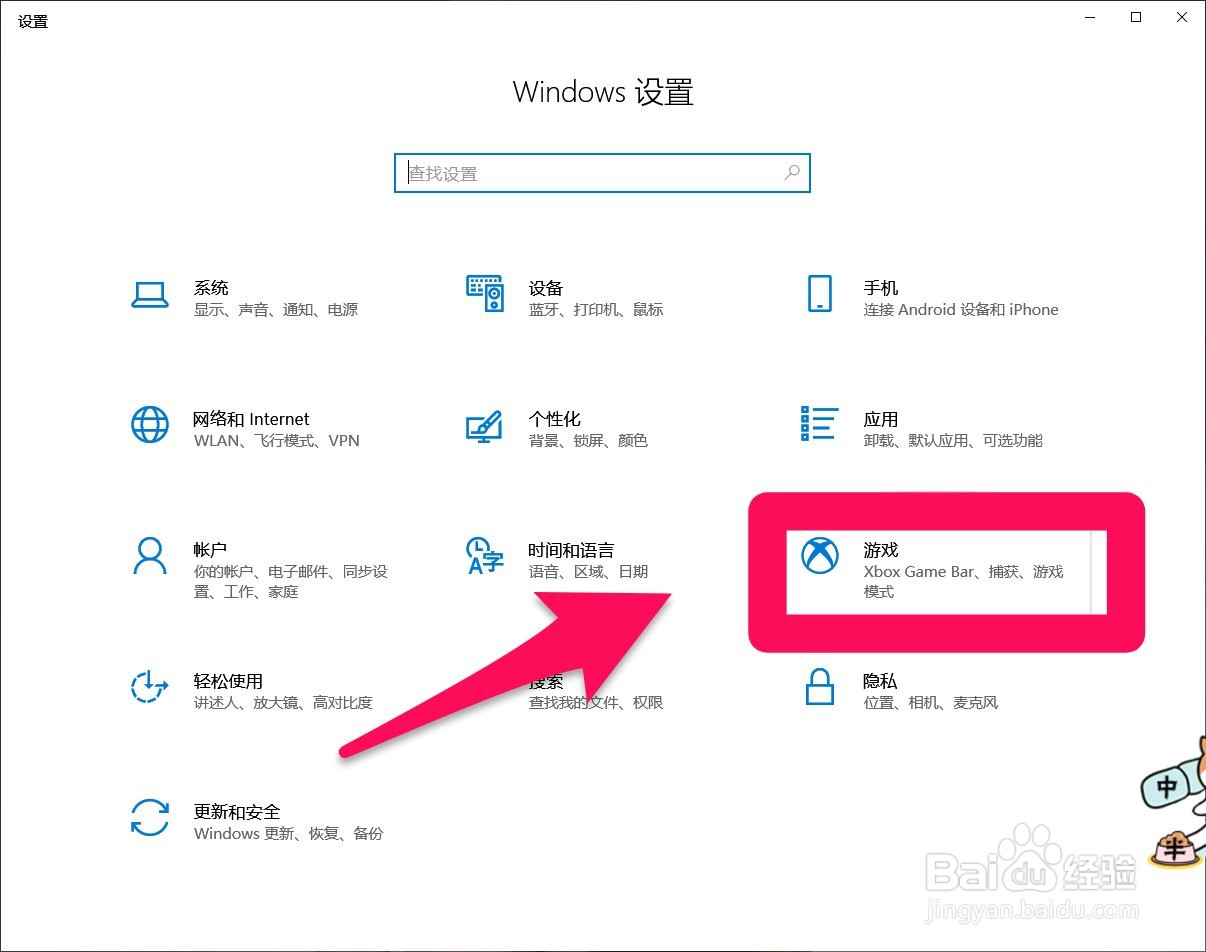1206x952 pixels.
Task: Click description 查找我的文件、权限
Action: pyautogui.click(x=596, y=703)
